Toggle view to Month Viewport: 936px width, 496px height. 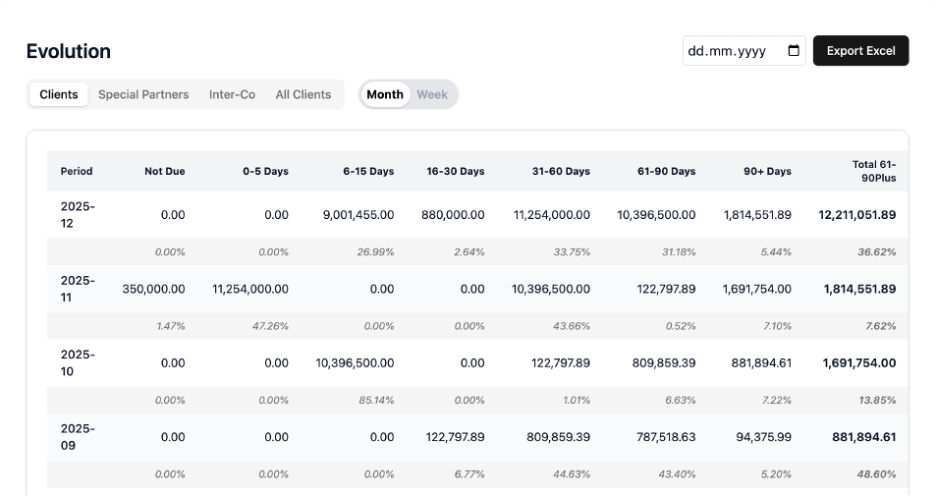(x=385, y=95)
